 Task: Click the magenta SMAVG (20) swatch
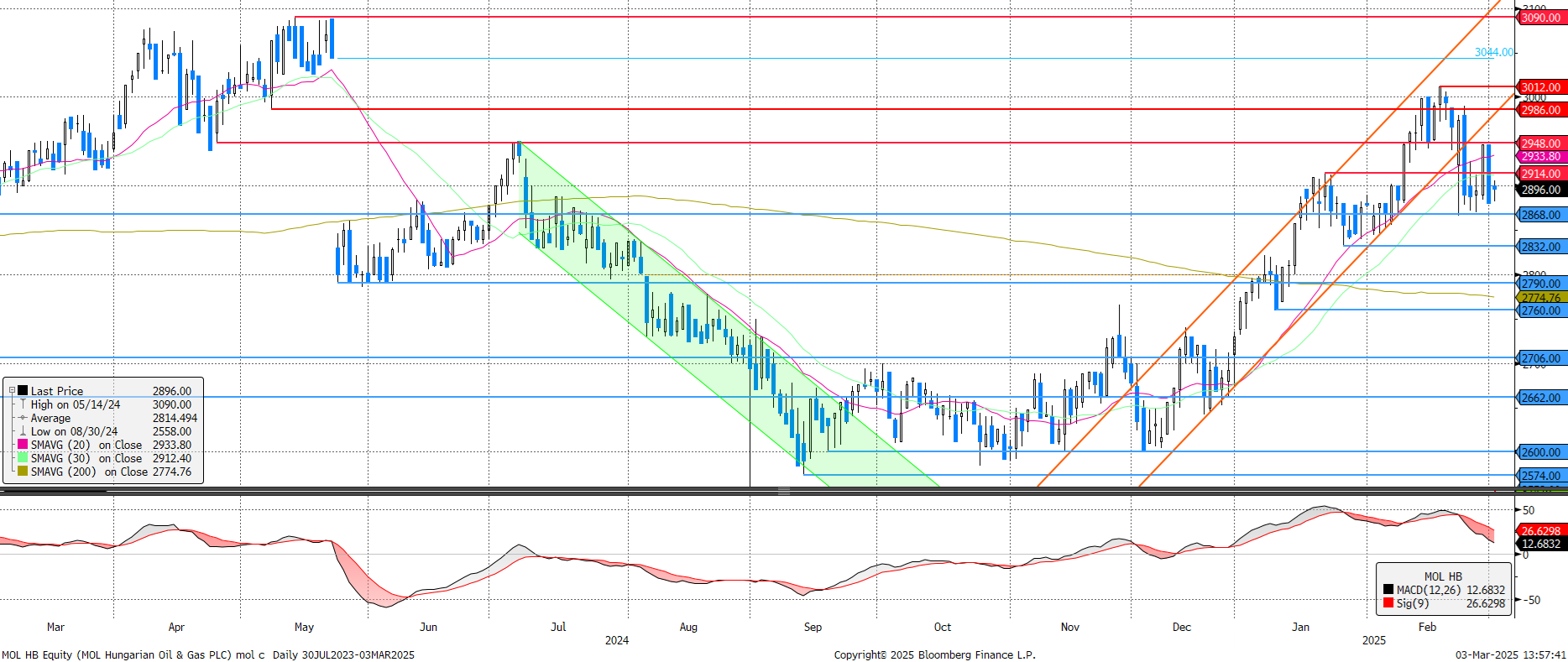(x=23, y=445)
